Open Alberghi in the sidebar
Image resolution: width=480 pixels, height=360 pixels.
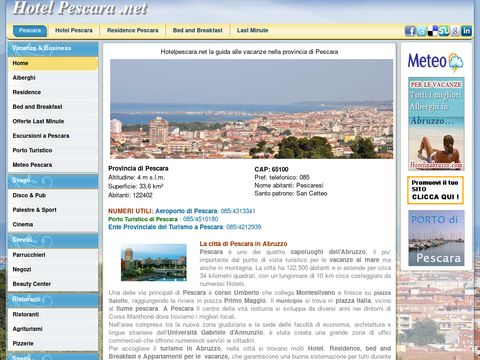tap(53, 78)
